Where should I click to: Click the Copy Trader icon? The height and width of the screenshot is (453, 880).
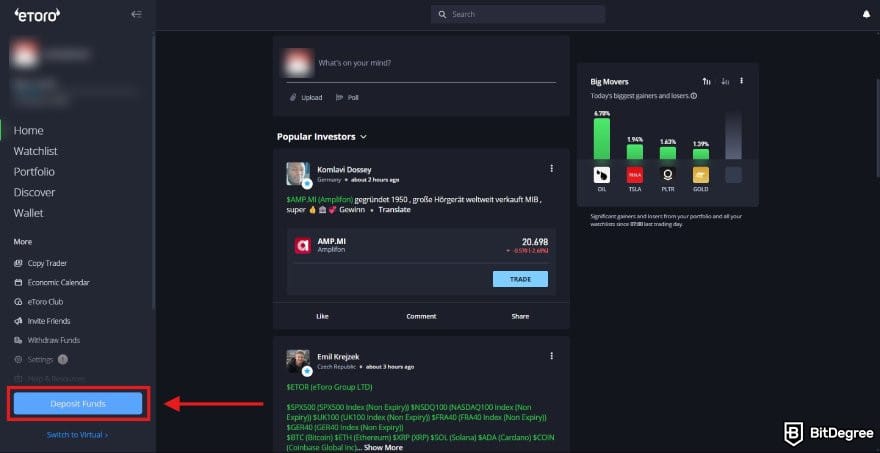pos(19,263)
